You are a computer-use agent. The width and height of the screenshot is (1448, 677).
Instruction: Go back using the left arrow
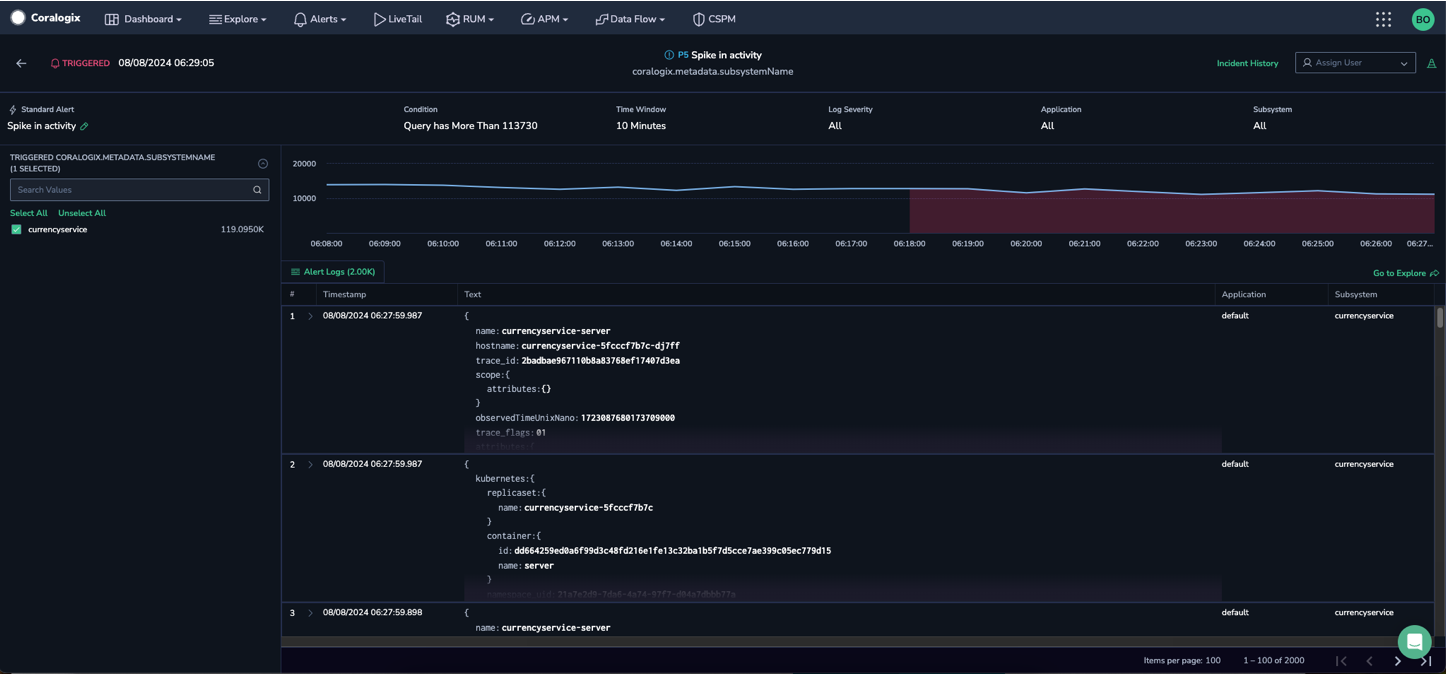21,63
